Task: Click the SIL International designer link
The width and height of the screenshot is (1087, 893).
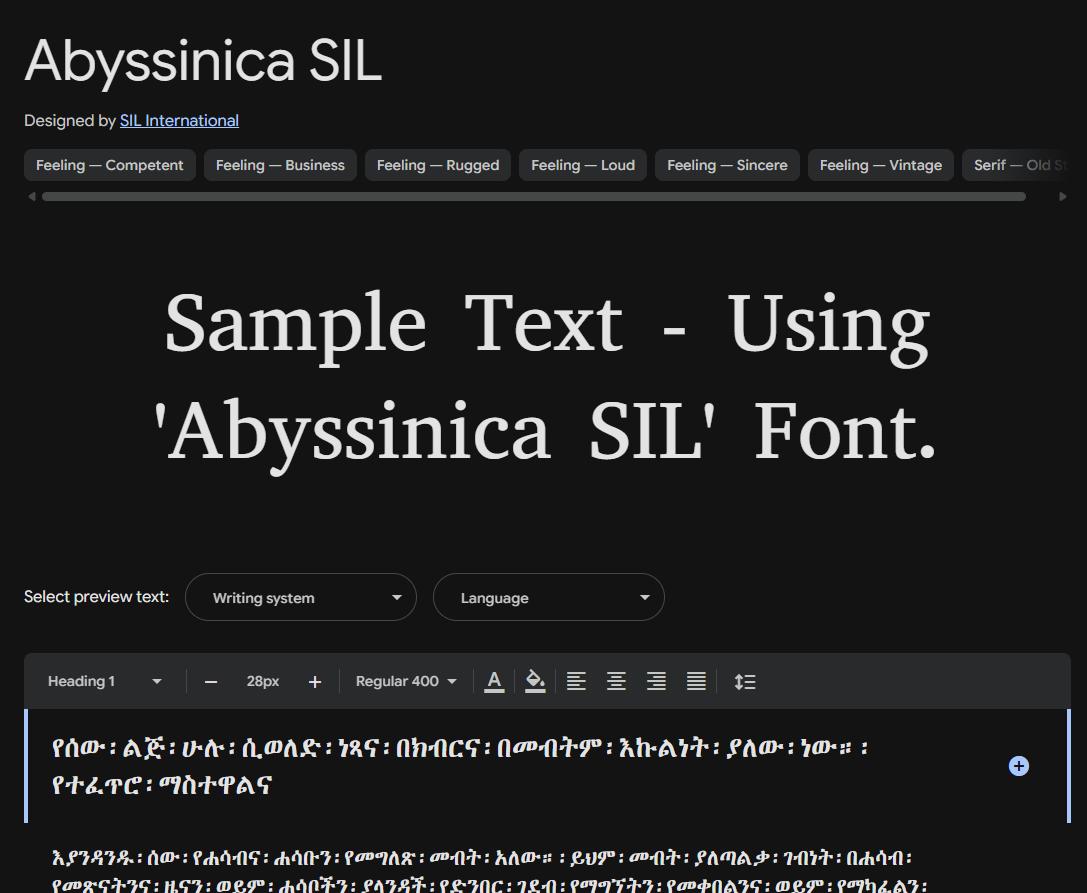Action: [179, 121]
